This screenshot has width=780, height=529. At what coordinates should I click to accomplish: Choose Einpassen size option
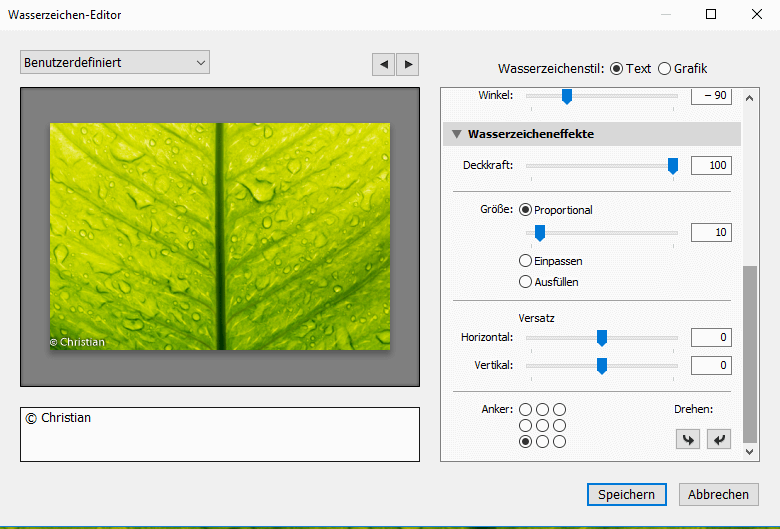[x=525, y=261]
